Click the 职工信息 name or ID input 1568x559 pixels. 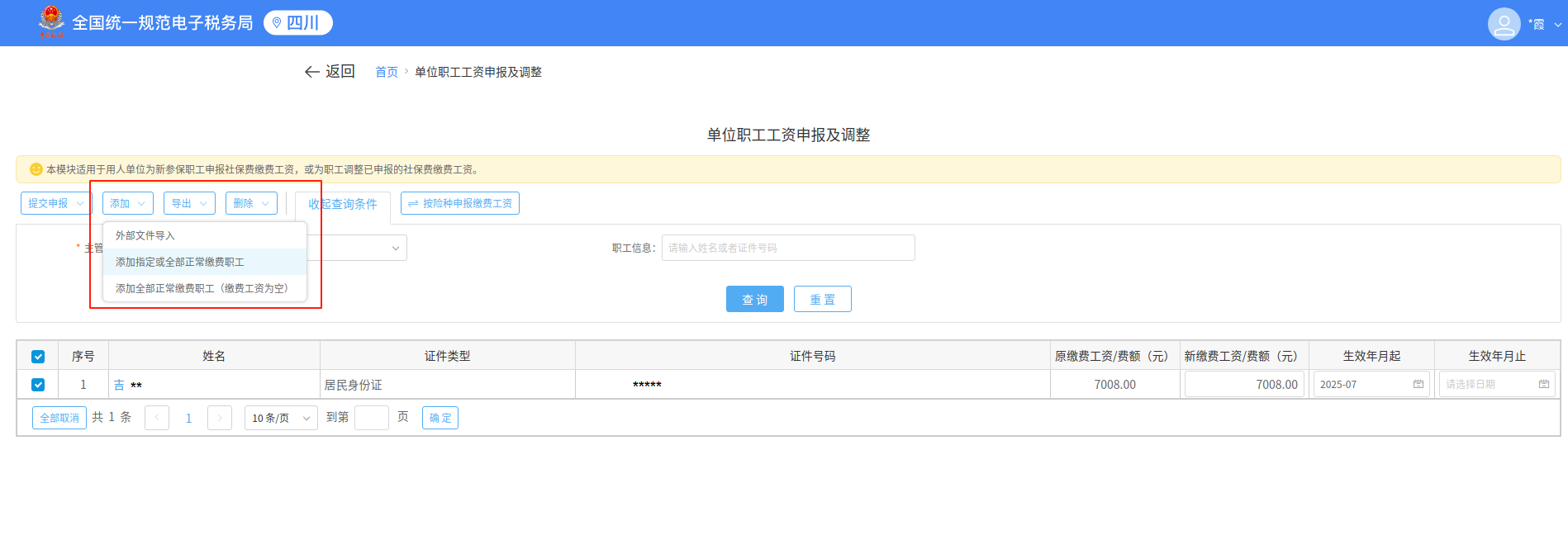(x=787, y=248)
